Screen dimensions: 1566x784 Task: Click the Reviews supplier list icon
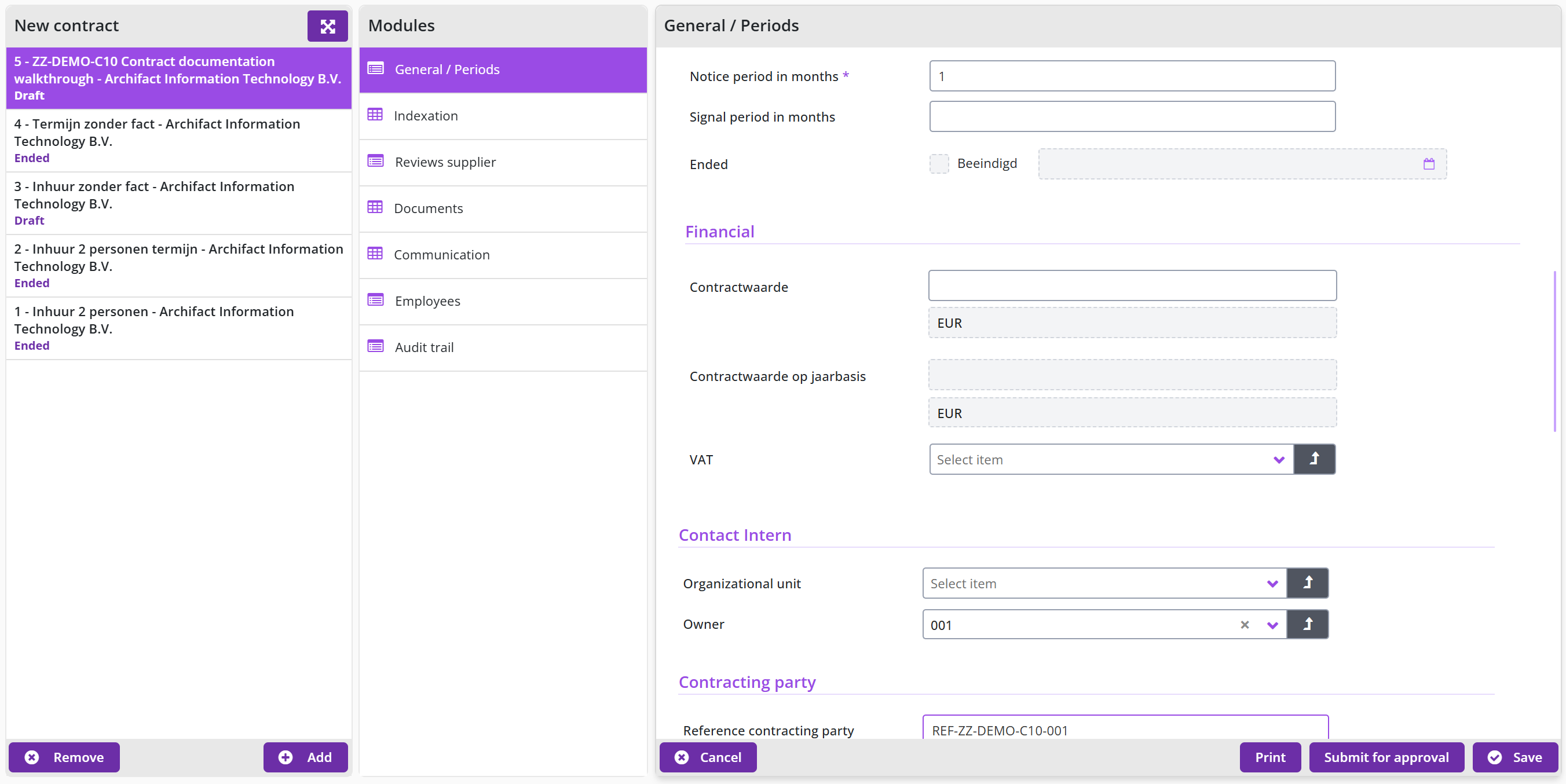[x=376, y=161]
